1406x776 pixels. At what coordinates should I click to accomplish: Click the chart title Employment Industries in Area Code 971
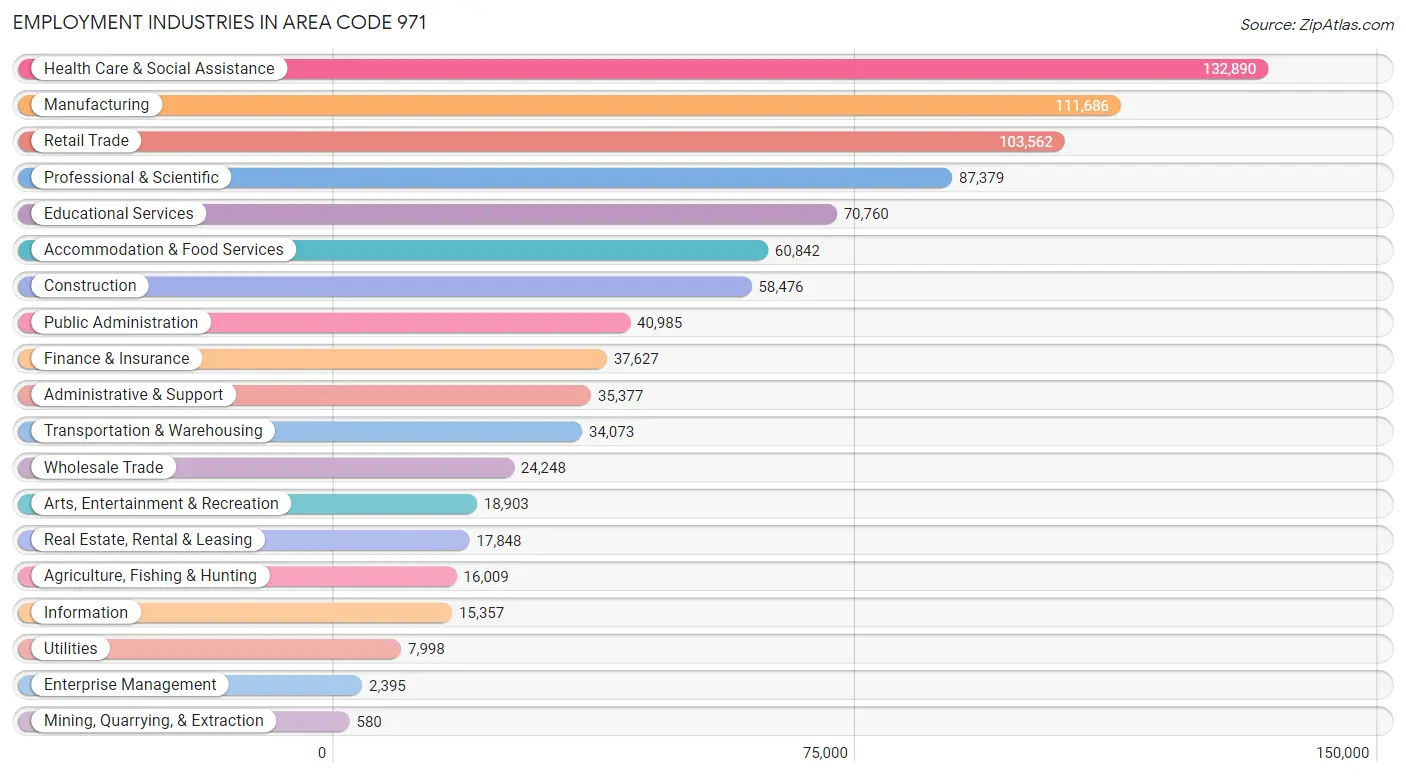(x=219, y=22)
